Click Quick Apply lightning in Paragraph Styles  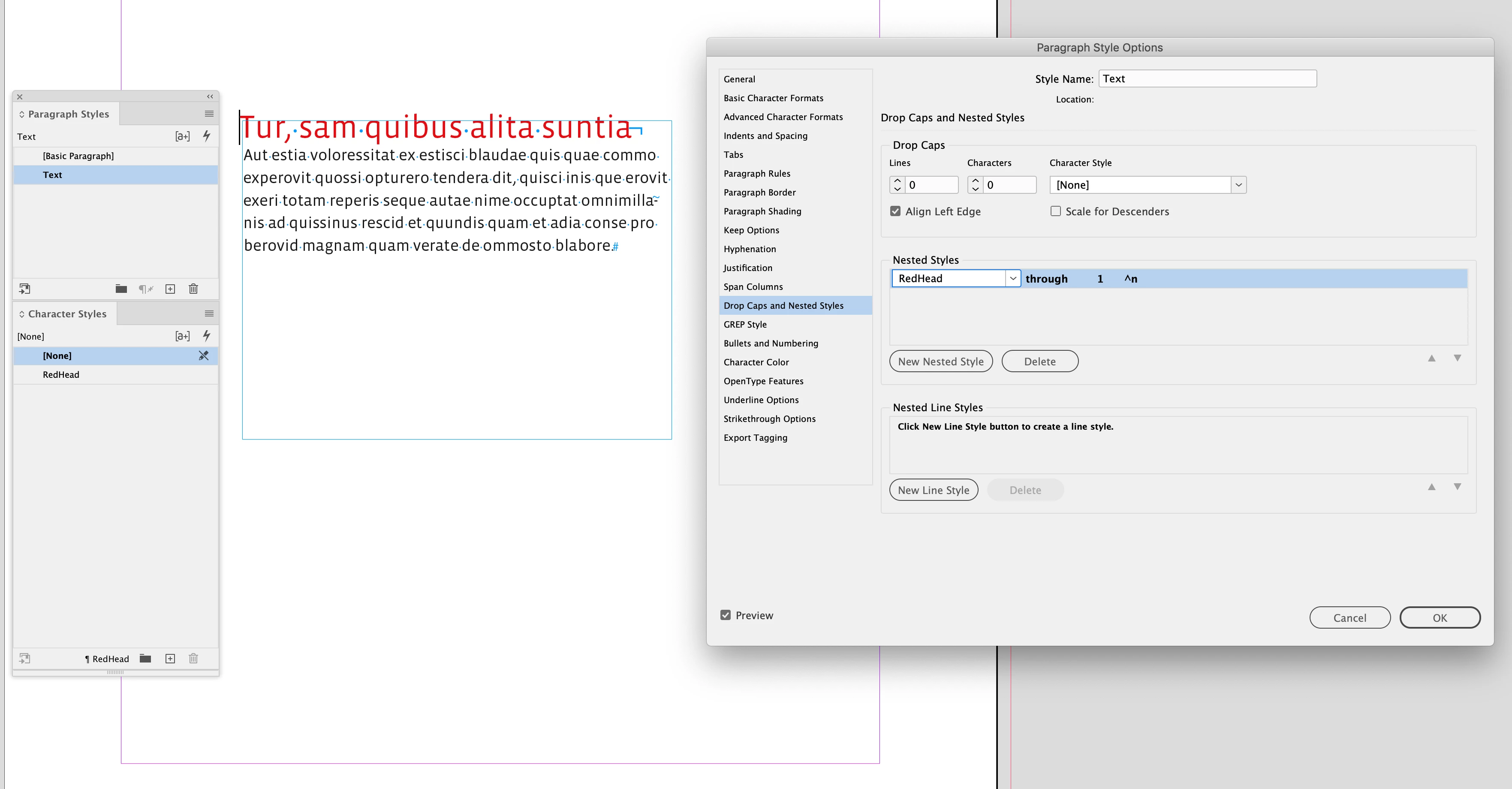[x=207, y=136]
